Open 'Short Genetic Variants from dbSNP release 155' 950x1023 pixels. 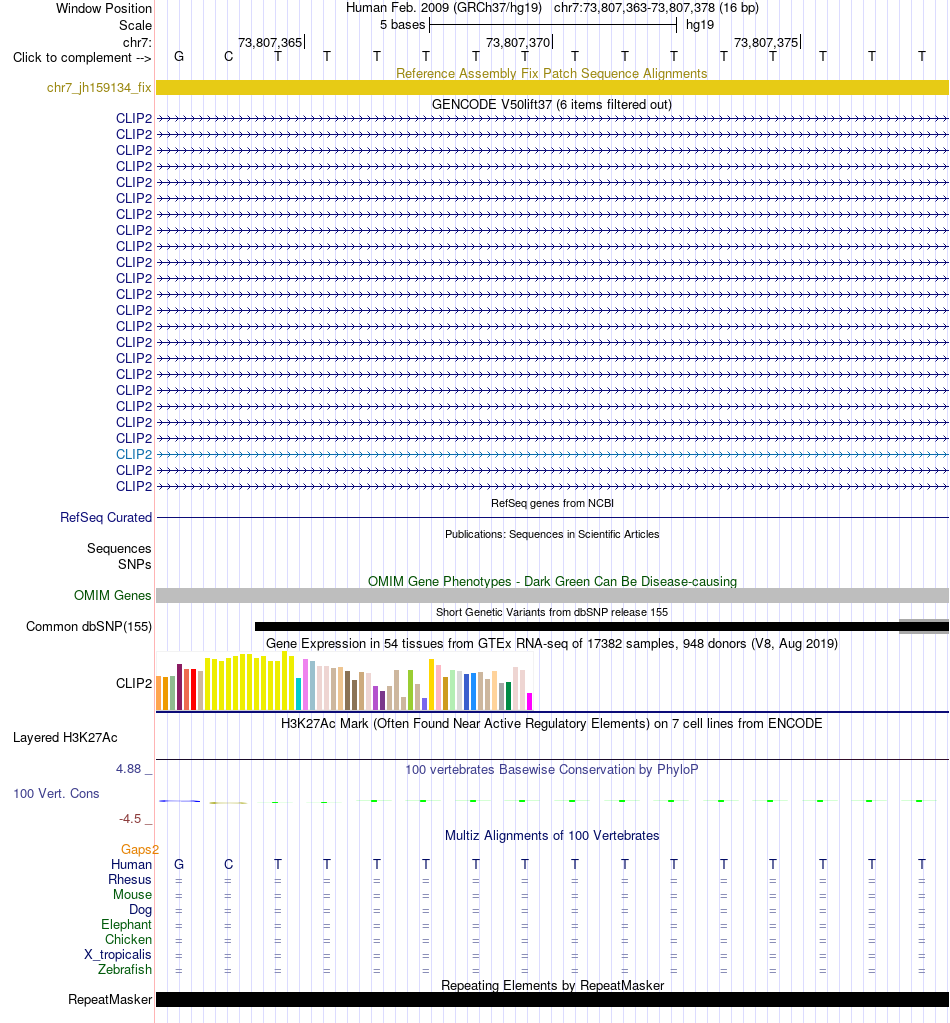552,612
